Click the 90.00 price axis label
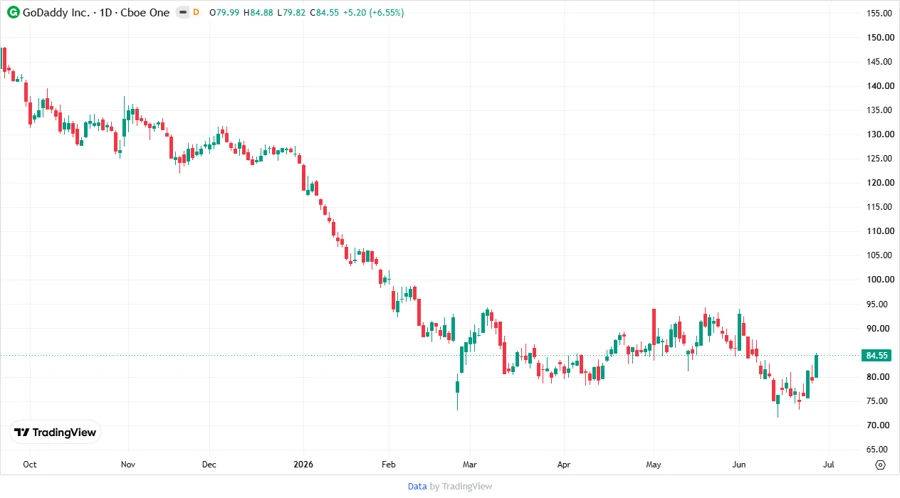The image size is (900, 498). point(880,328)
